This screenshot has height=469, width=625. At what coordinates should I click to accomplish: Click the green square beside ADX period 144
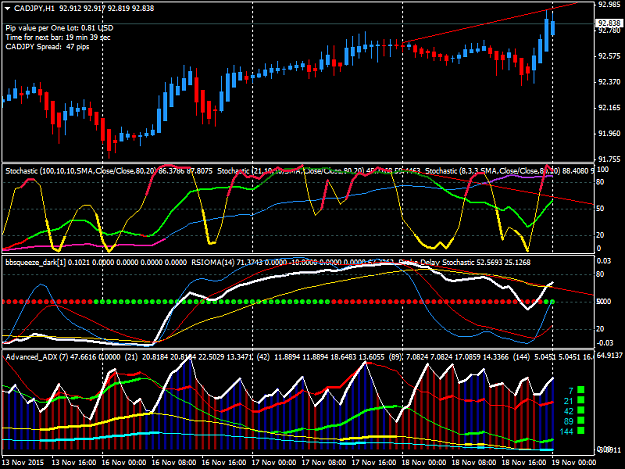pyautogui.click(x=581, y=431)
